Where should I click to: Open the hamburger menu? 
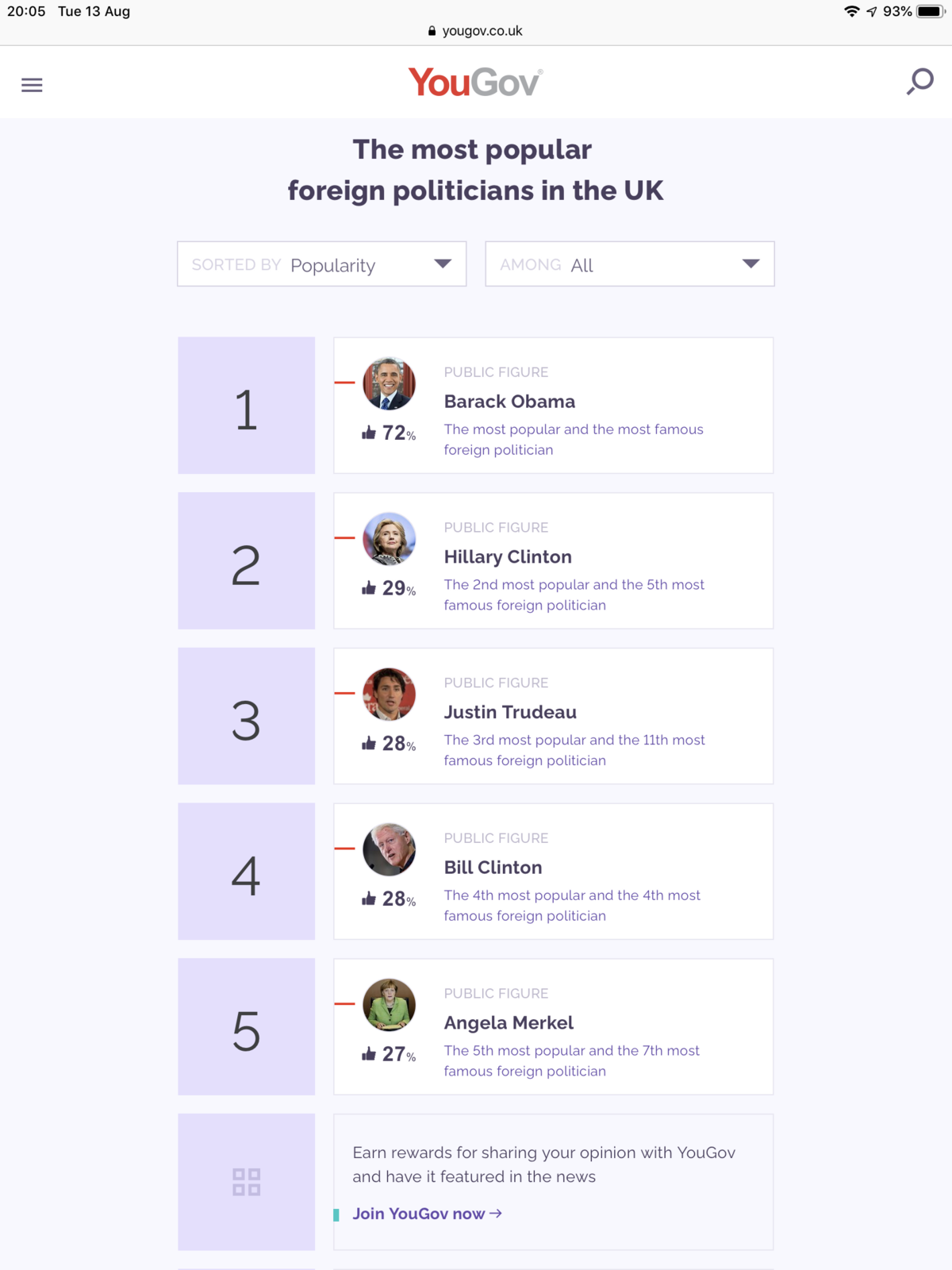click(x=32, y=85)
